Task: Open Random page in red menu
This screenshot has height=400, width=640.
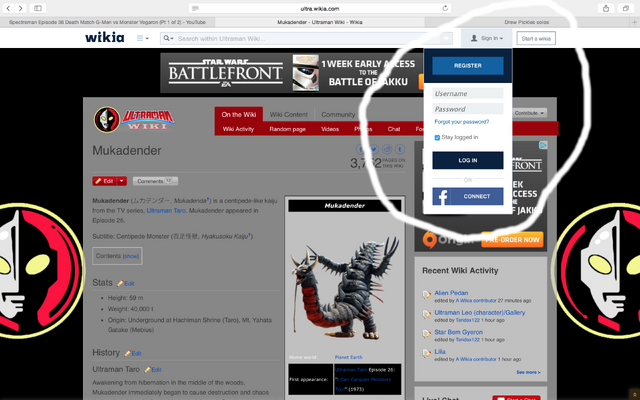Action: pos(287,129)
